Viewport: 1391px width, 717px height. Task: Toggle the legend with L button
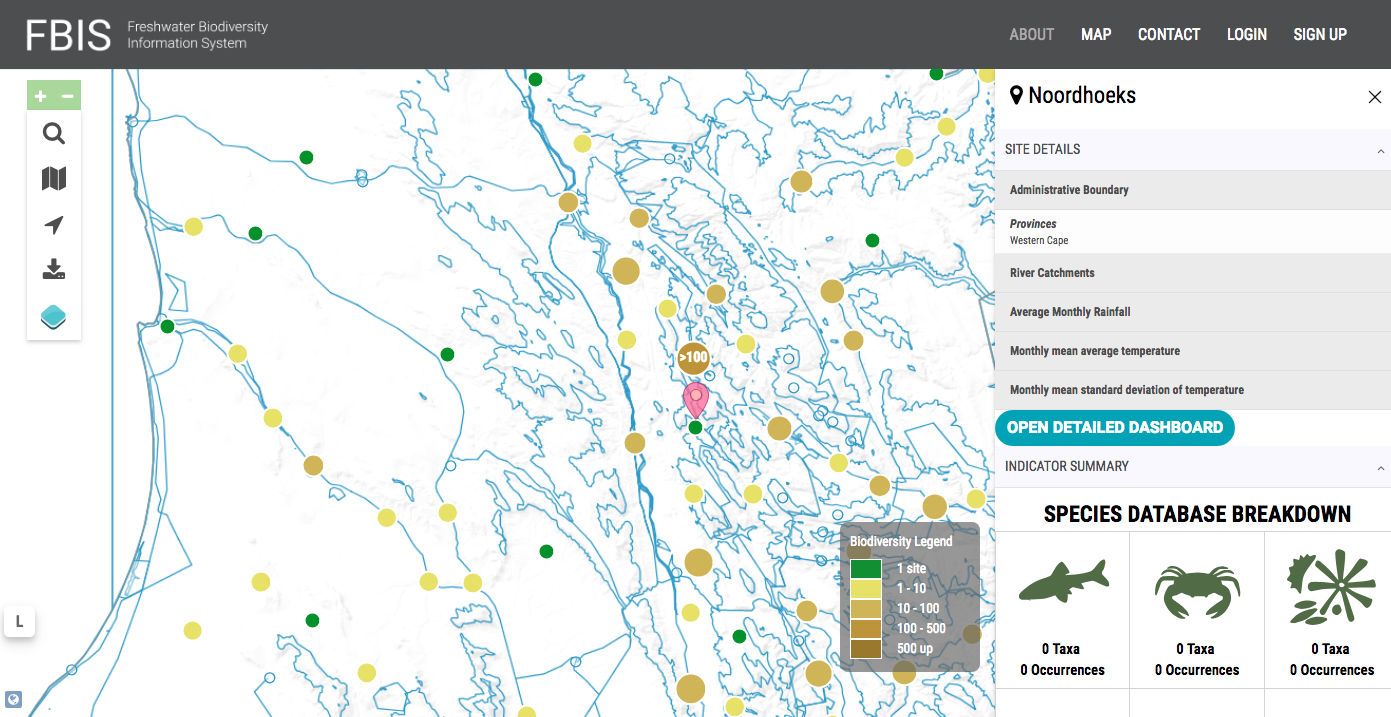(x=19, y=622)
